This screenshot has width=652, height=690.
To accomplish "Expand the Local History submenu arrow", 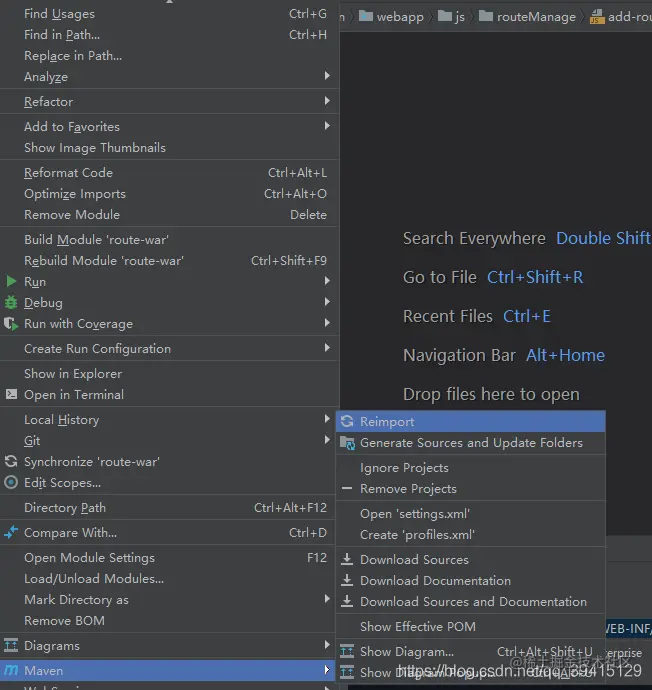I will (x=327, y=418).
